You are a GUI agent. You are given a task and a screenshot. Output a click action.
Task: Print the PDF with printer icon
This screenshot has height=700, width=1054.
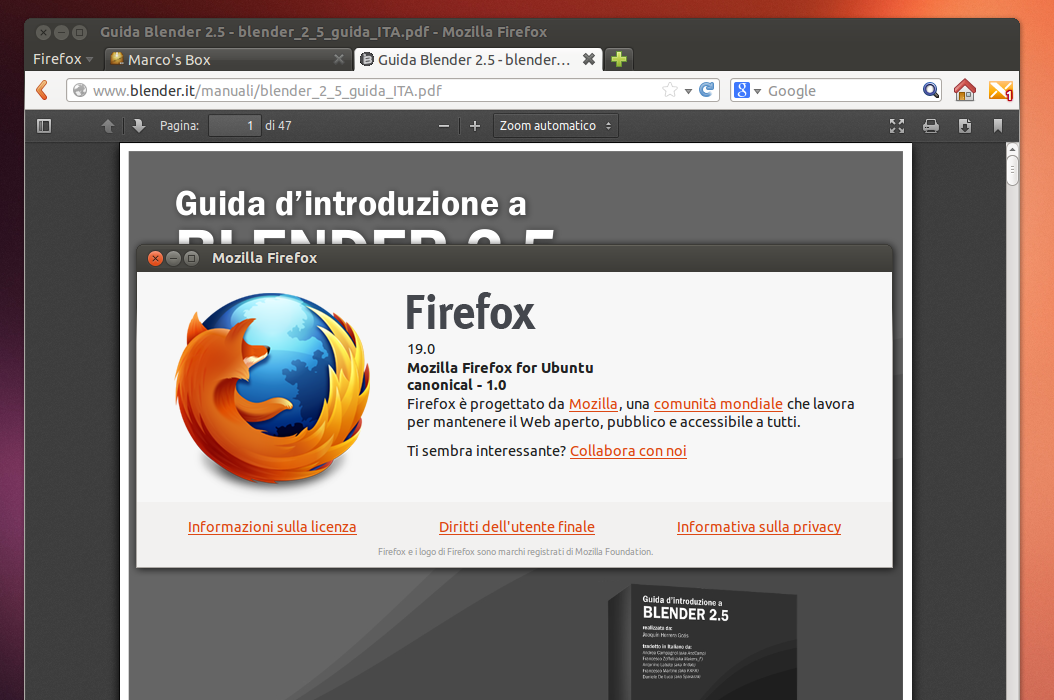[x=931, y=126]
